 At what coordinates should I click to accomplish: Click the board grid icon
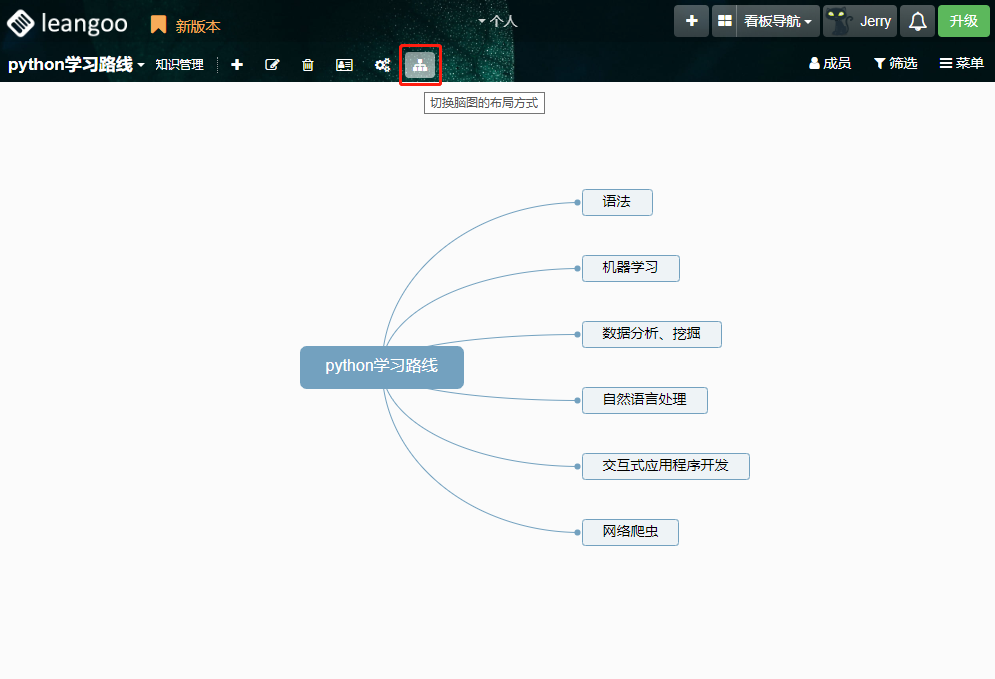(x=725, y=21)
